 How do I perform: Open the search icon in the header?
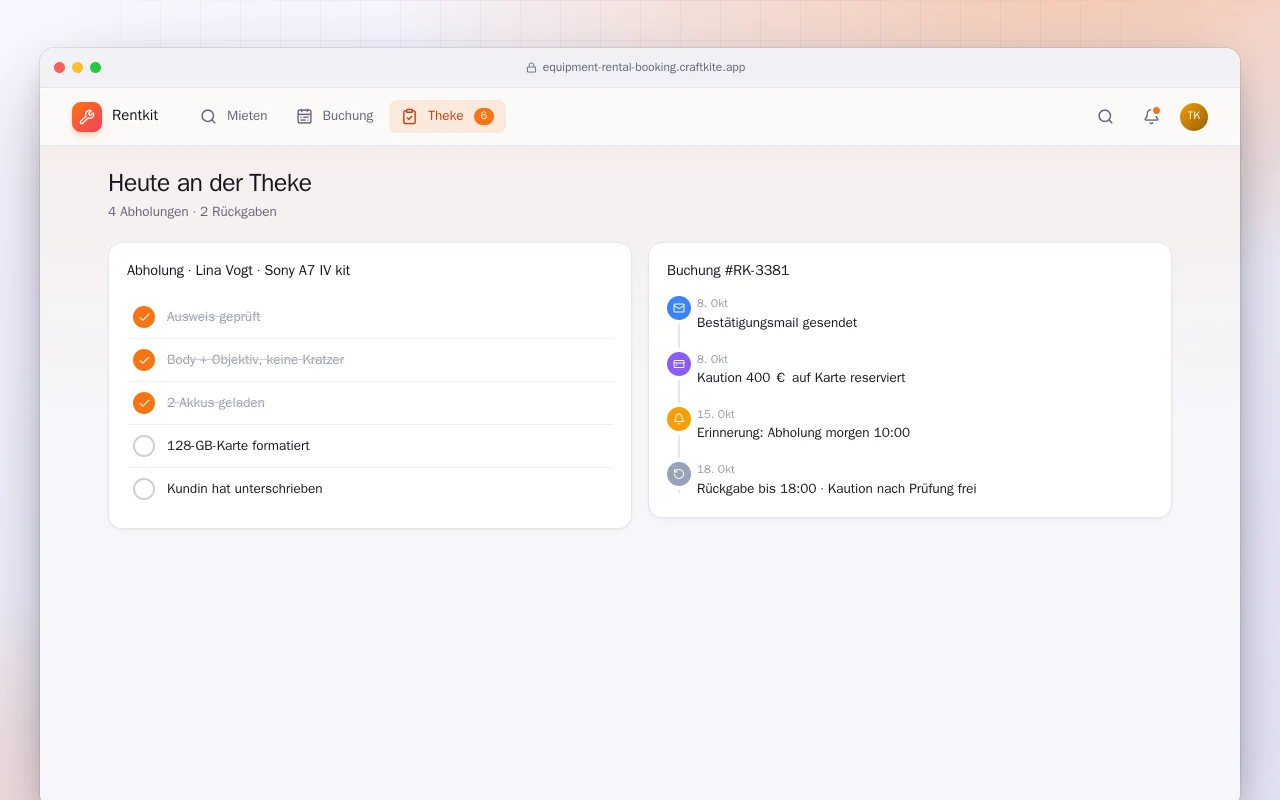[x=1105, y=116]
